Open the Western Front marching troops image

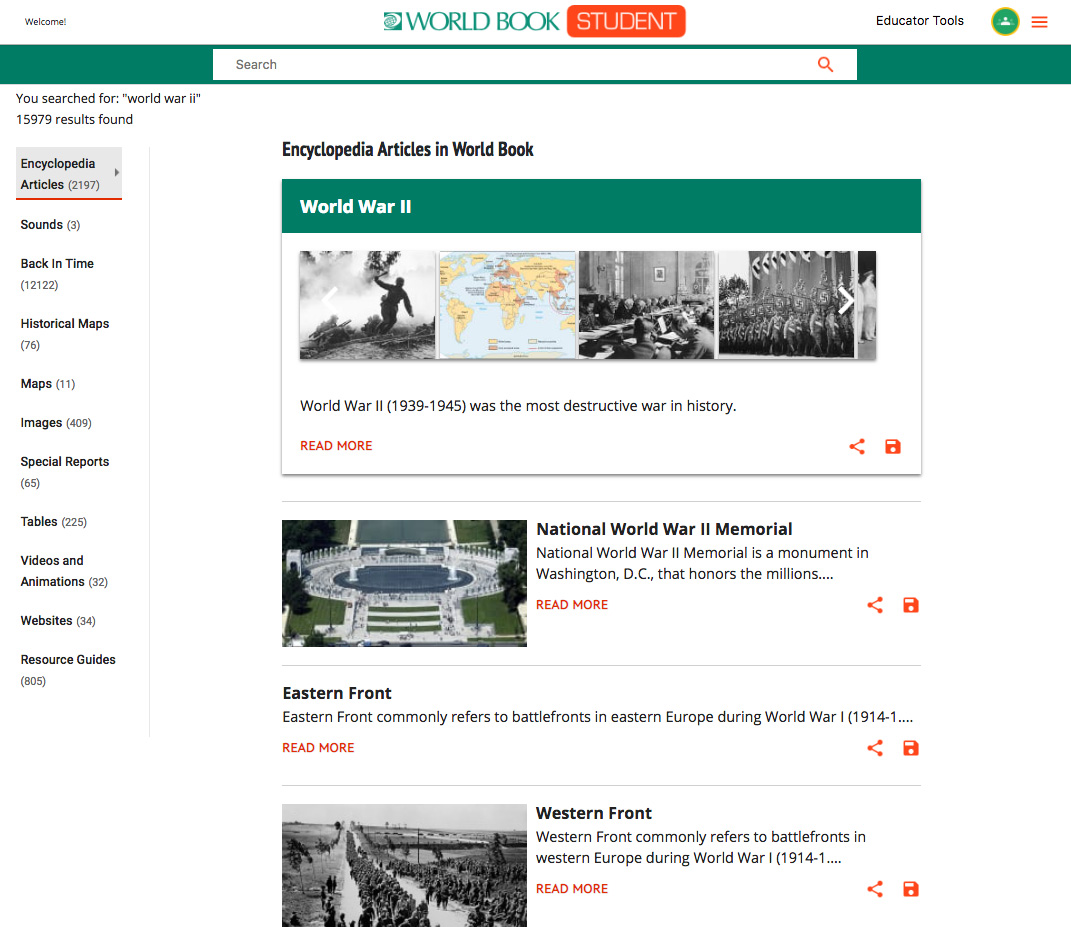404,865
